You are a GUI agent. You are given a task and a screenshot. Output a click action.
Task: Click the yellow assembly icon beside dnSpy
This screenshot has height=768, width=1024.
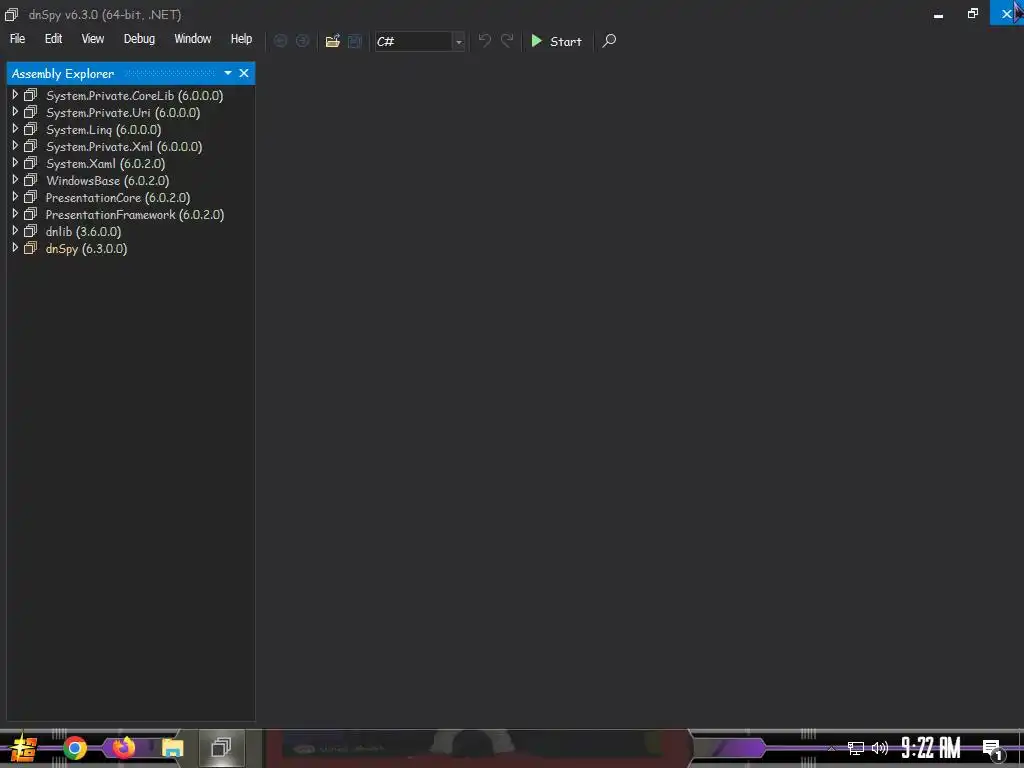coord(31,248)
